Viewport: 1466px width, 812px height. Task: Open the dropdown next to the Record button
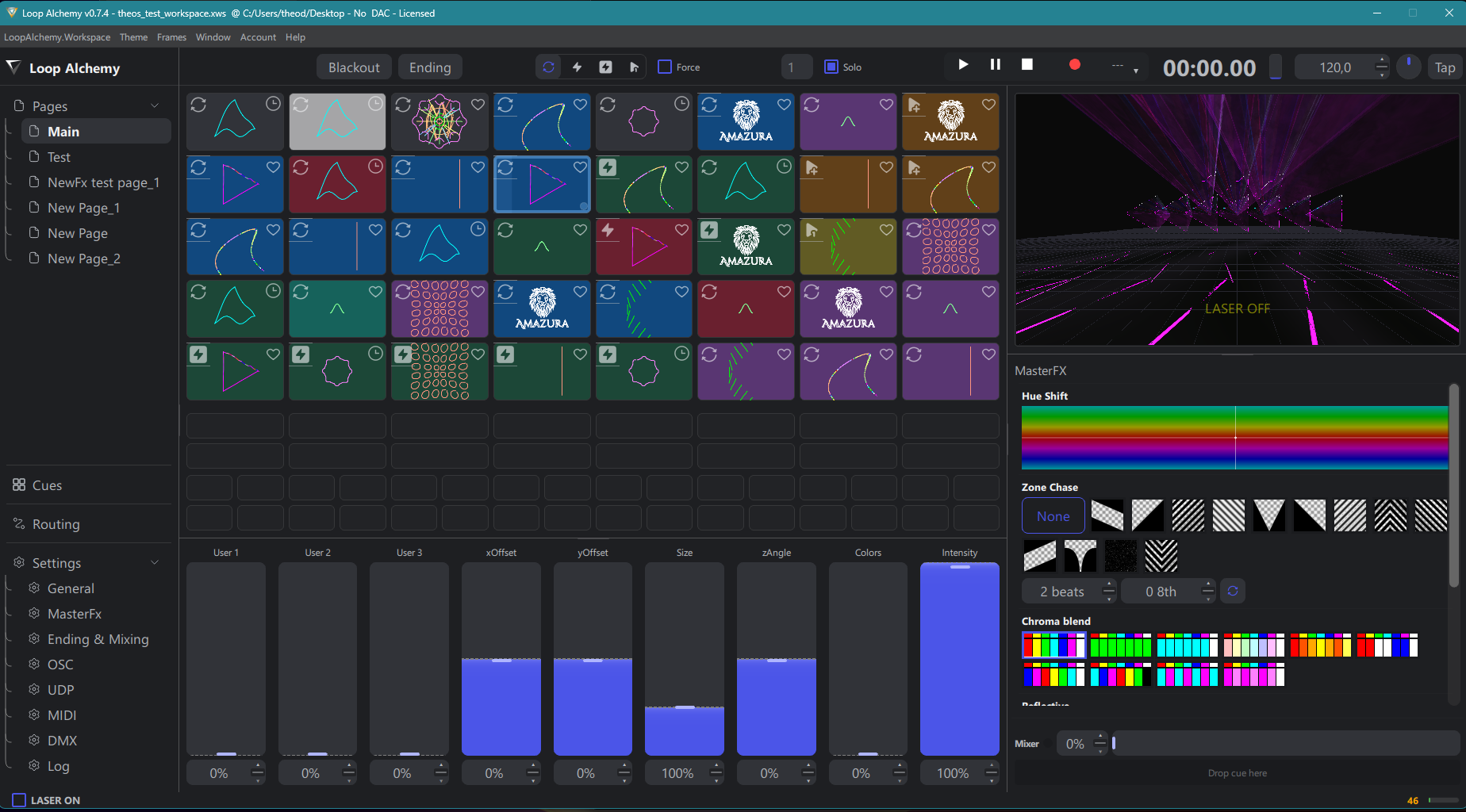1135,70
